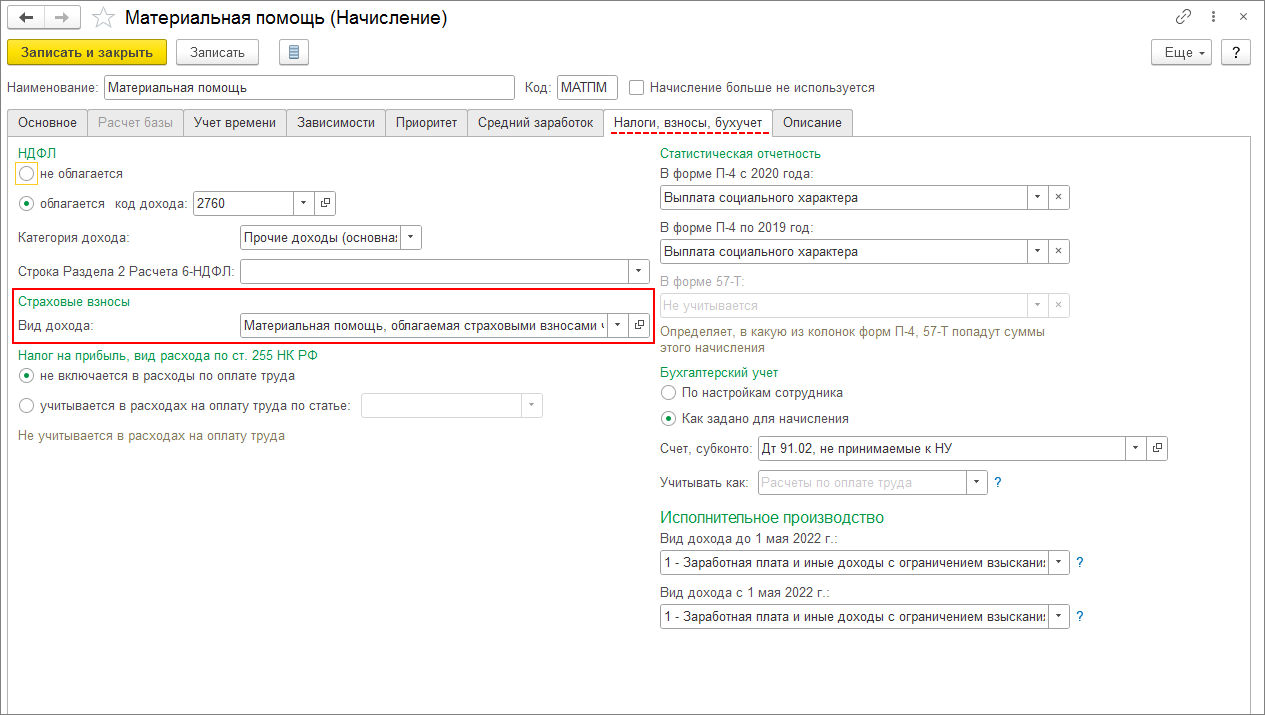1265x715 pixels.
Task: Choose 'учитывается в расходах на оплату труда'
Action: [x=27, y=405]
